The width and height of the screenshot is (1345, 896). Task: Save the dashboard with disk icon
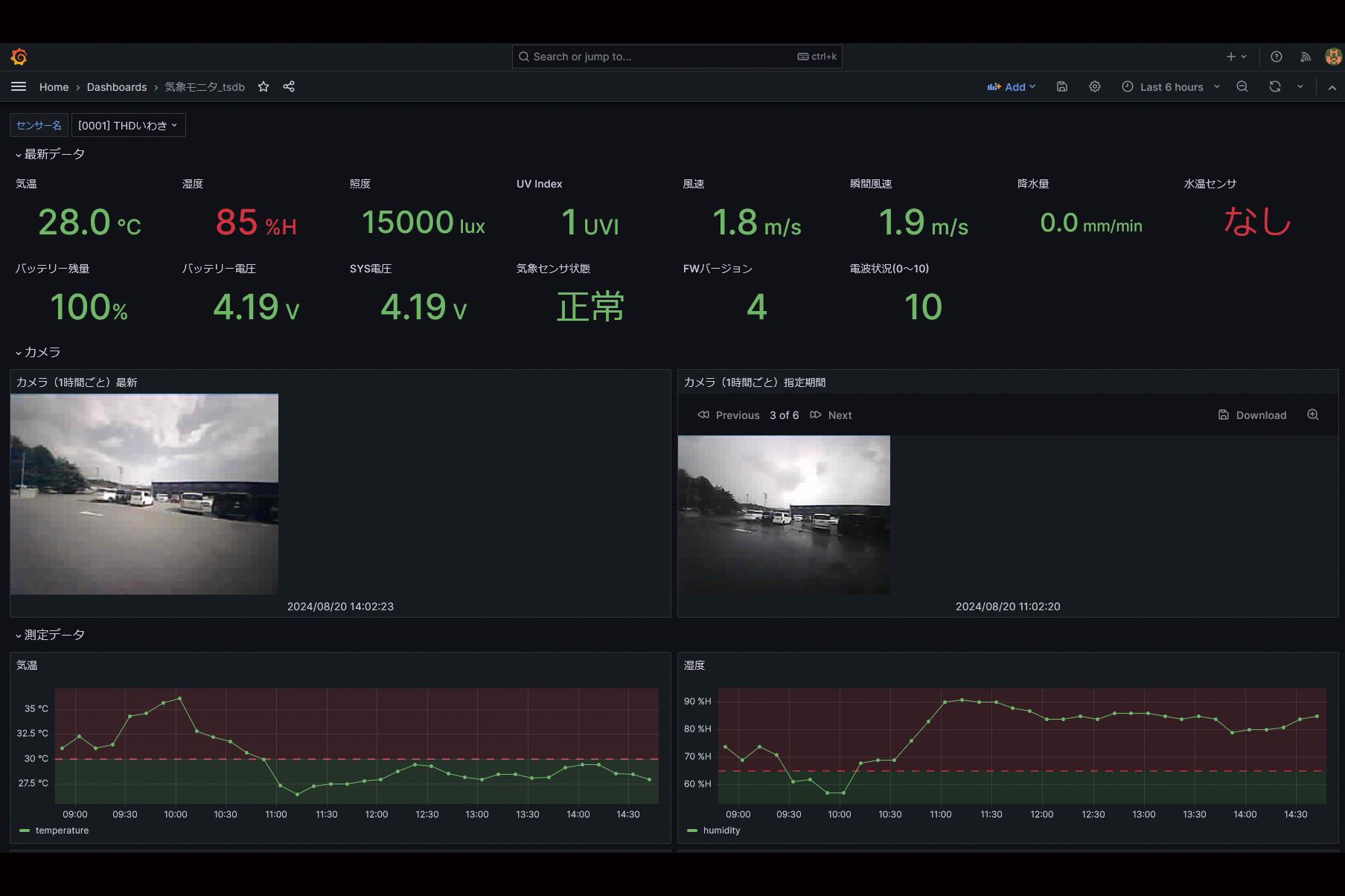(x=1062, y=87)
